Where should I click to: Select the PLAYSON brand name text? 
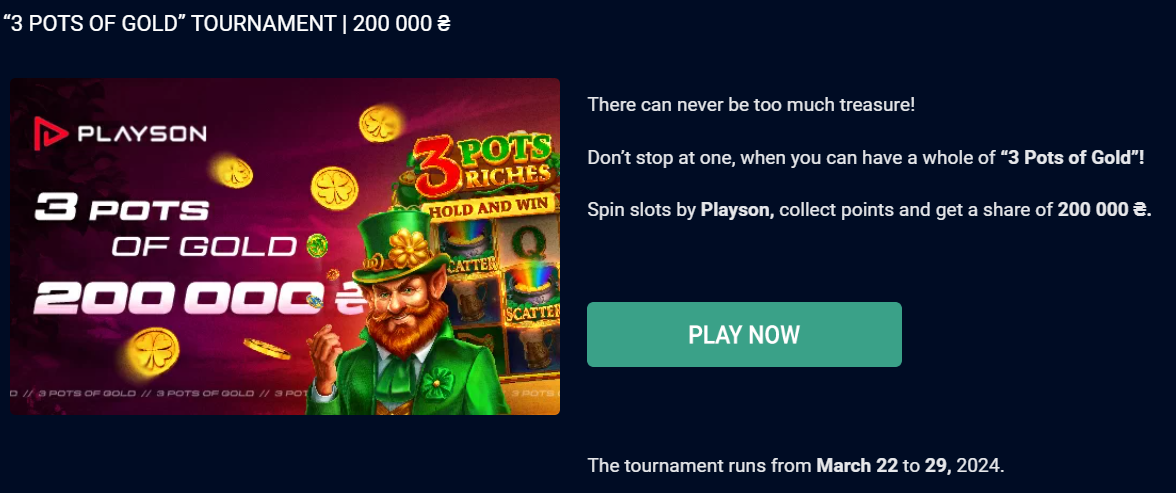coord(142,134)
